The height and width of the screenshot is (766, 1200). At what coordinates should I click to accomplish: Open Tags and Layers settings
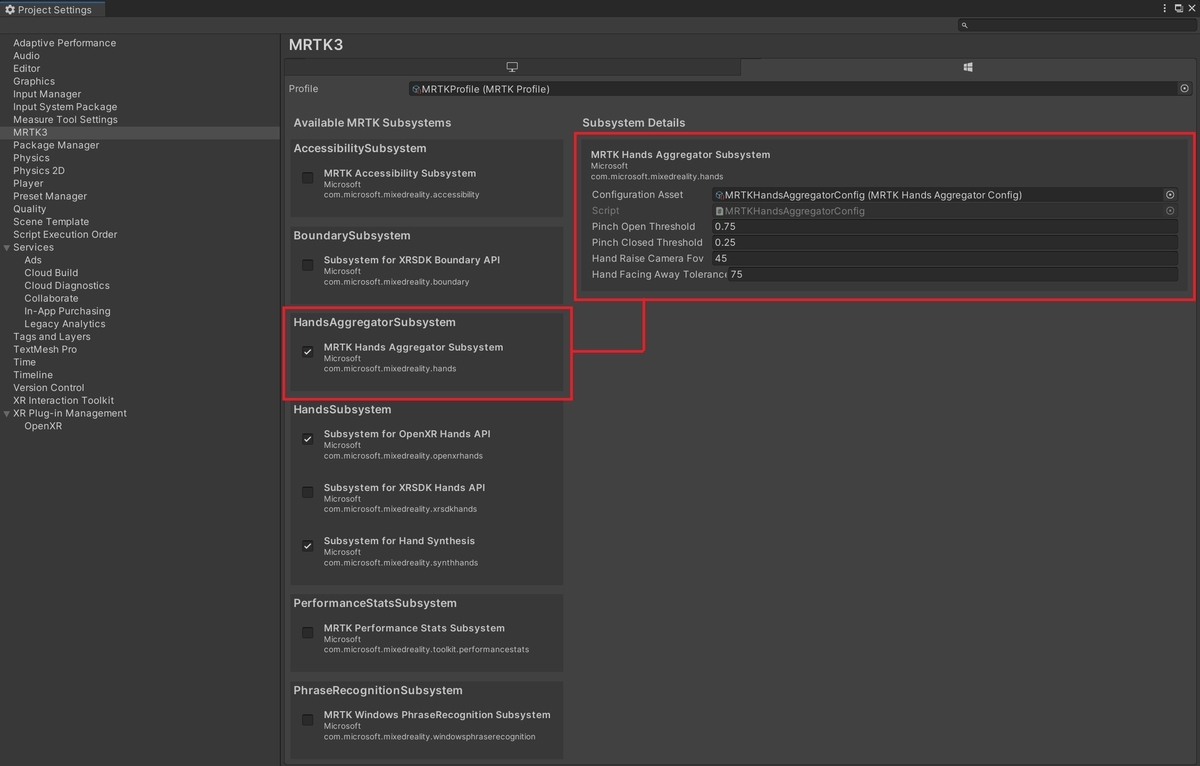(52, 337)
